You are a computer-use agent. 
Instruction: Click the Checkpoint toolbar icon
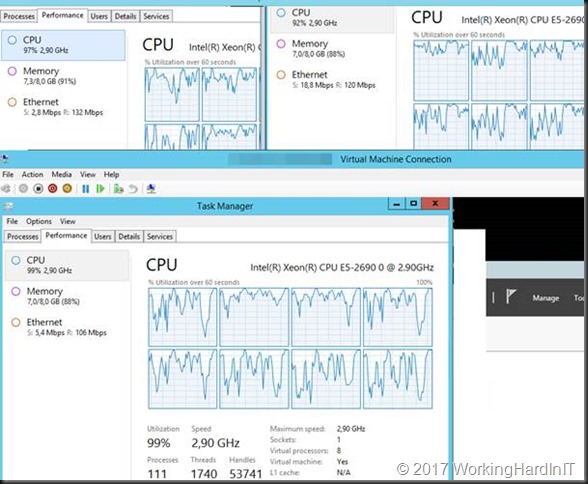coord(118,189)
